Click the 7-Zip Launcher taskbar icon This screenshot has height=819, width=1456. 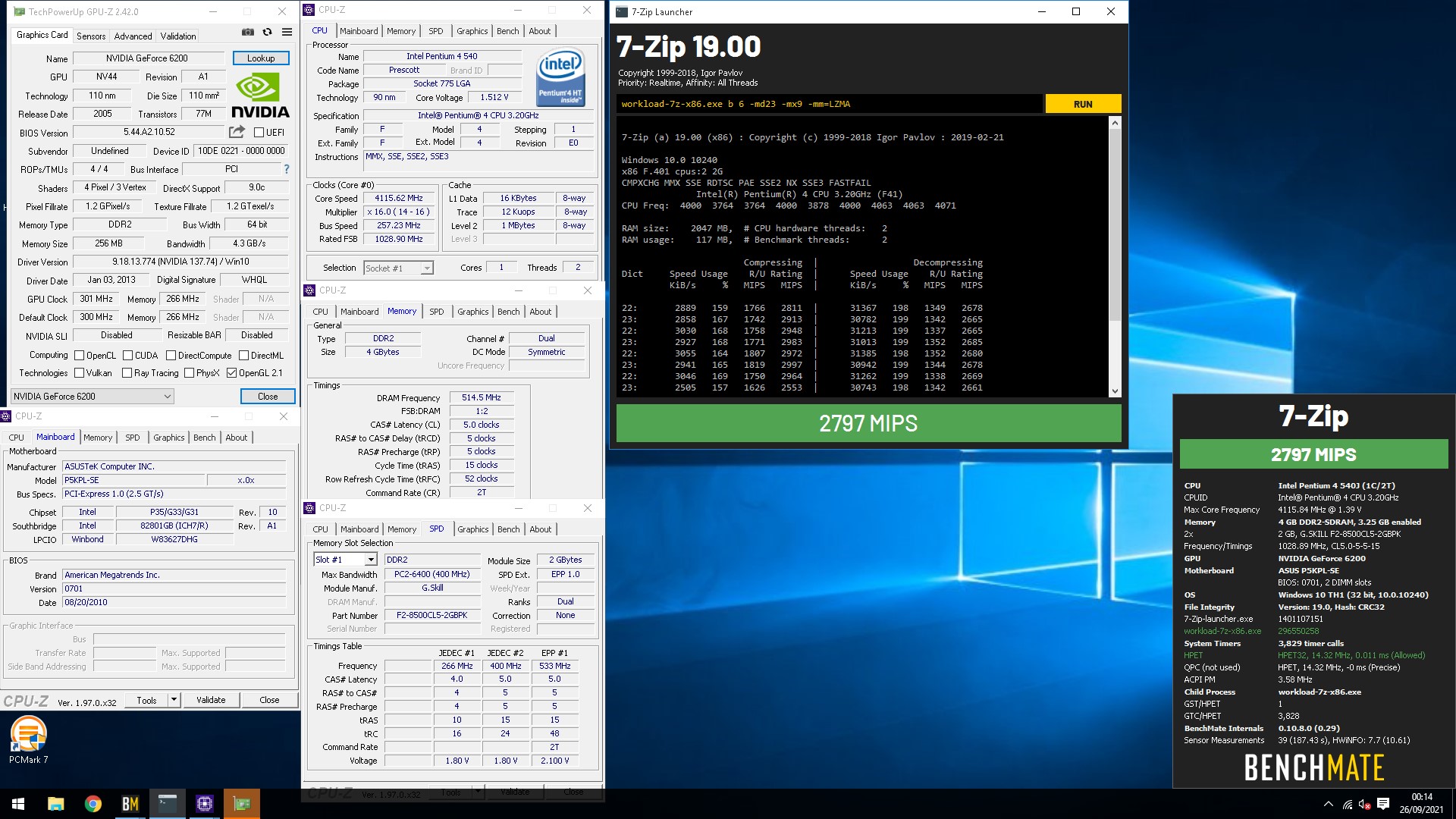[x=167, y=804]
